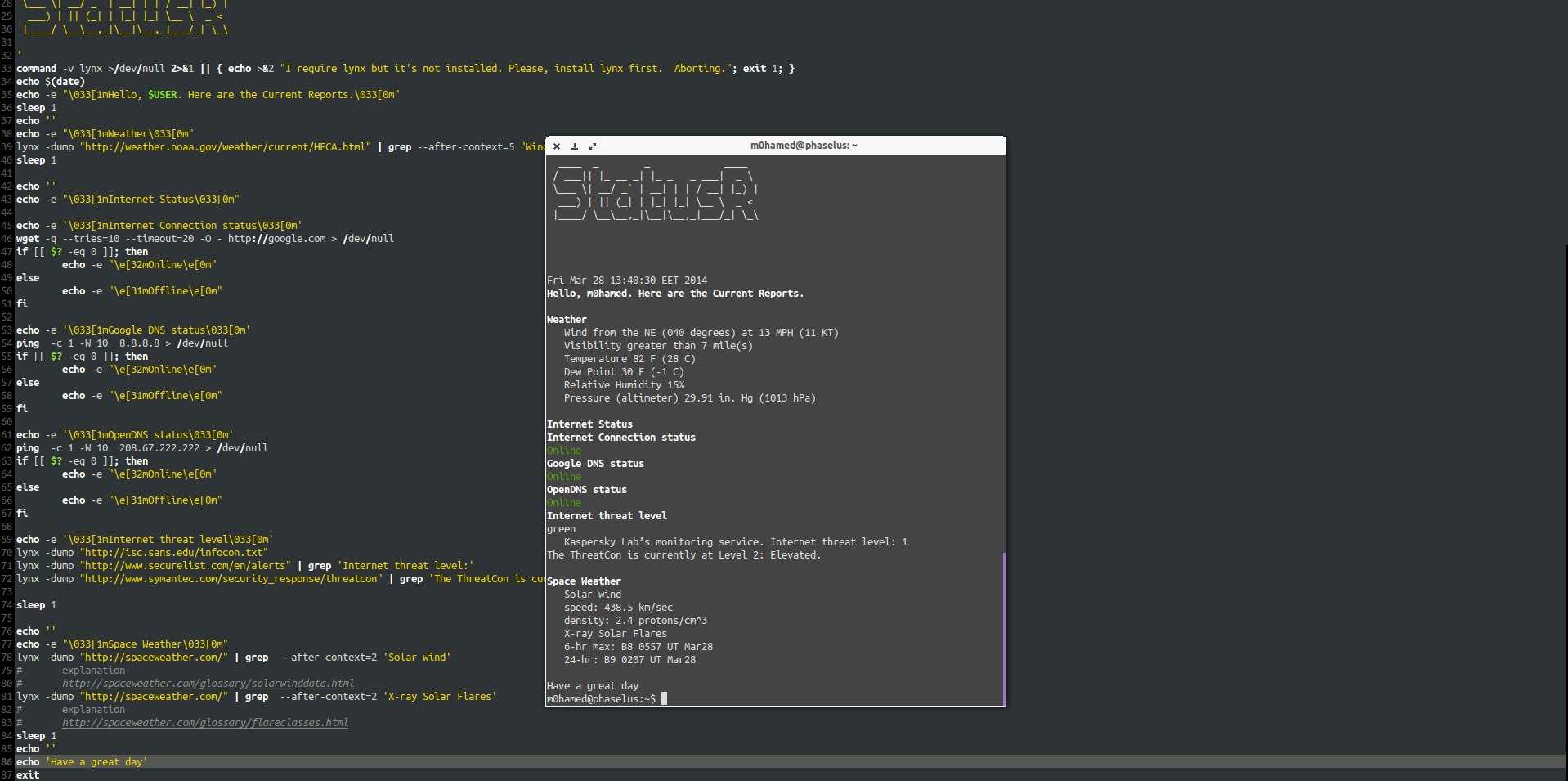Viewport: 1568px width, 781px height.
Task: Close the m0hamed@phaselus terminal window
Action: click(557, 146)
